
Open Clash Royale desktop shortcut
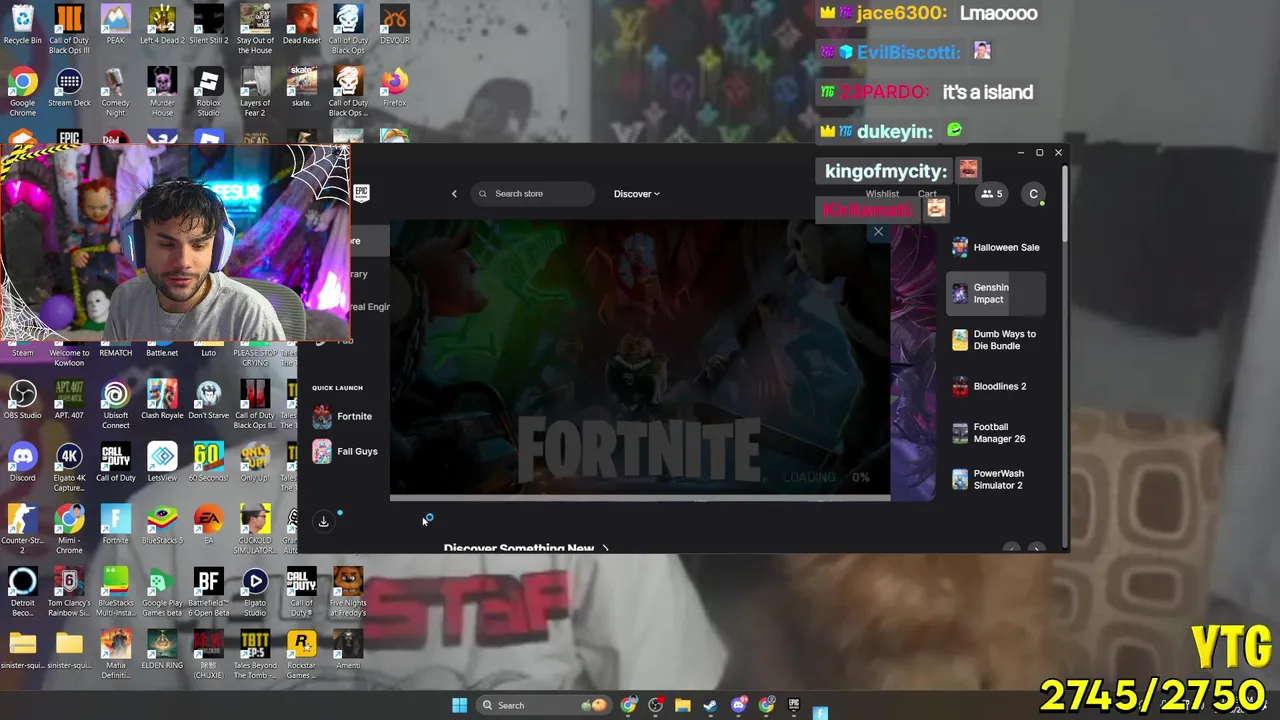coord(162,400)
